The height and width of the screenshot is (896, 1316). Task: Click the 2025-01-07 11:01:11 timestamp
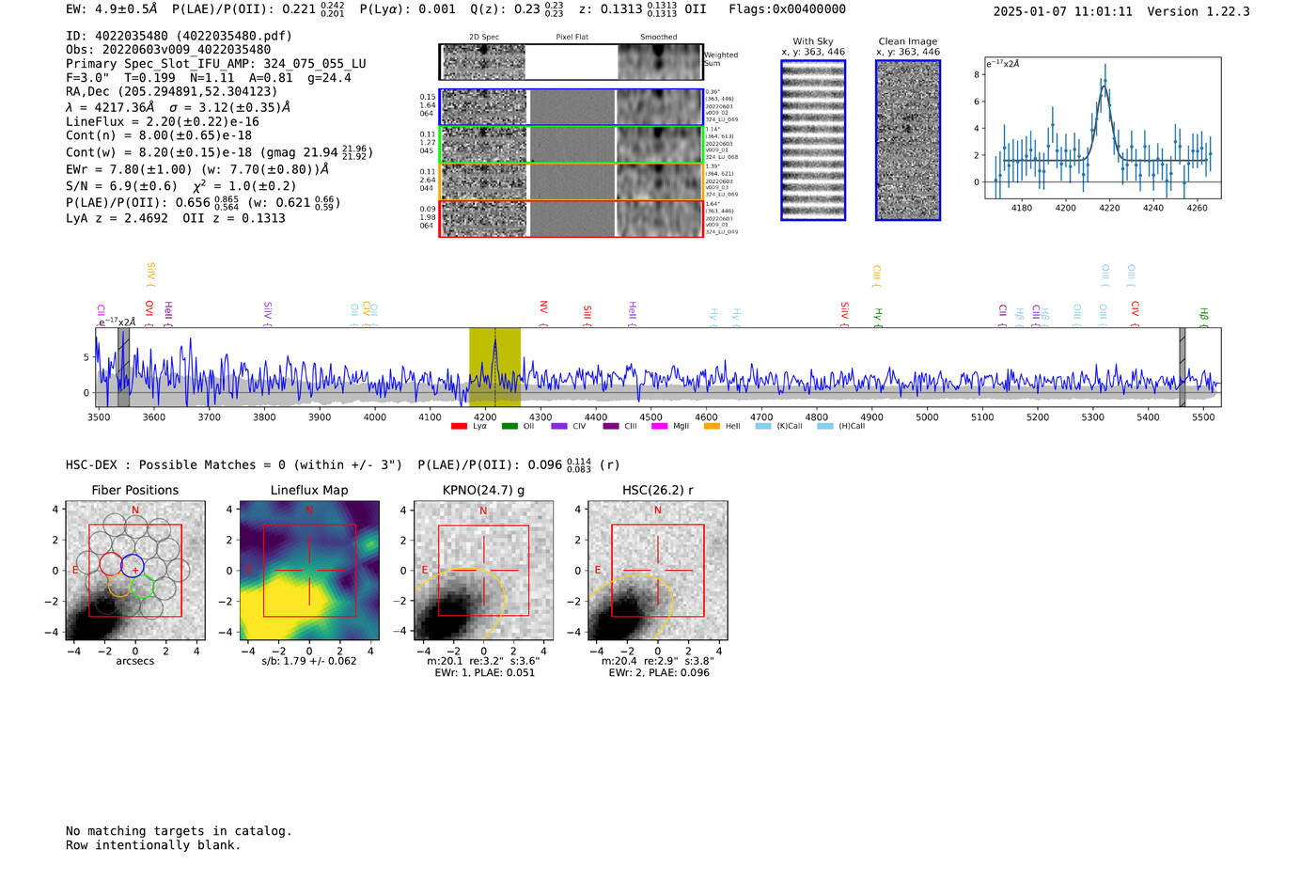(1063, 11)
